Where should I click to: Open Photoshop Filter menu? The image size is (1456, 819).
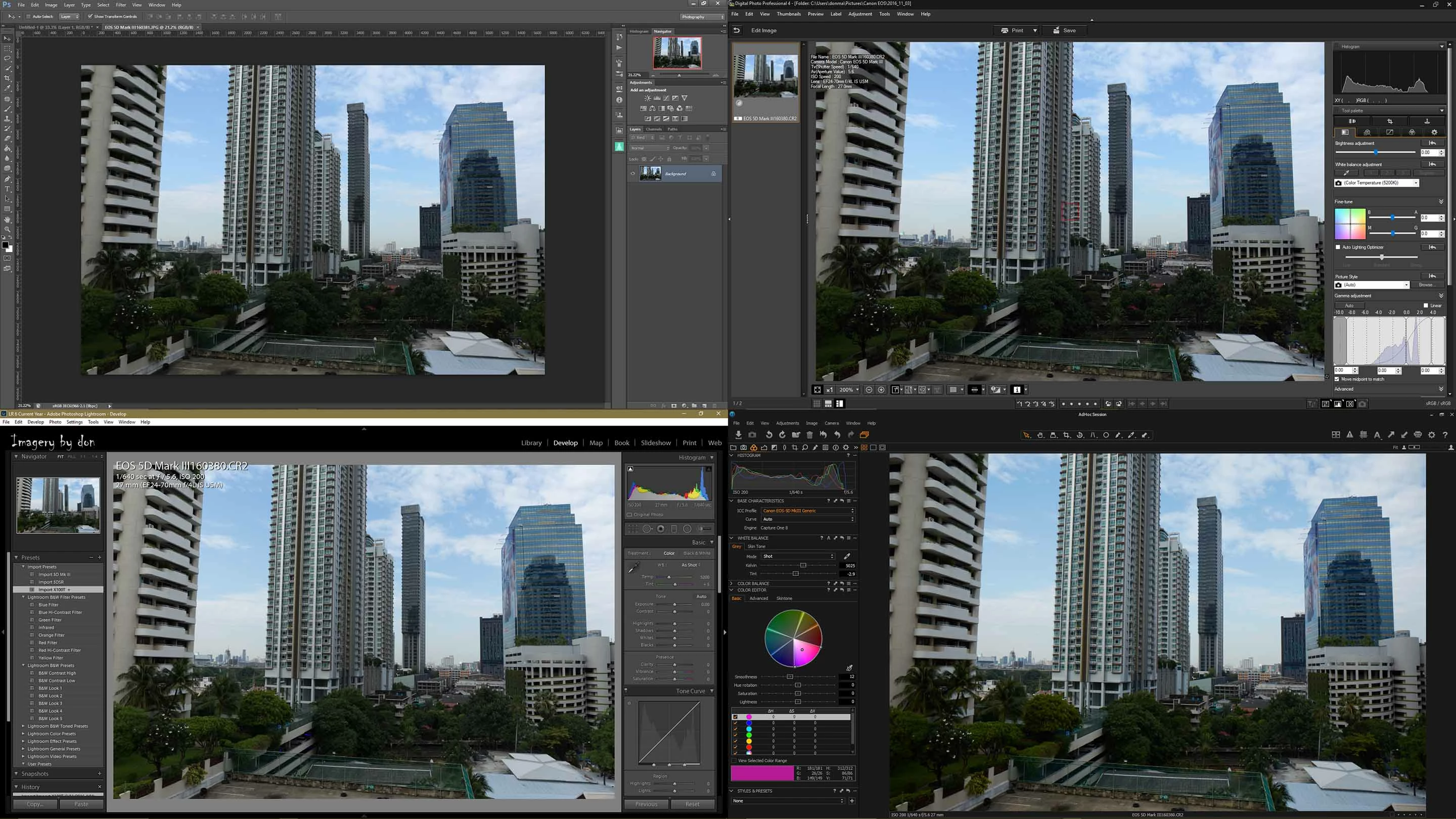pyautogui.click(x=120, y=5)
